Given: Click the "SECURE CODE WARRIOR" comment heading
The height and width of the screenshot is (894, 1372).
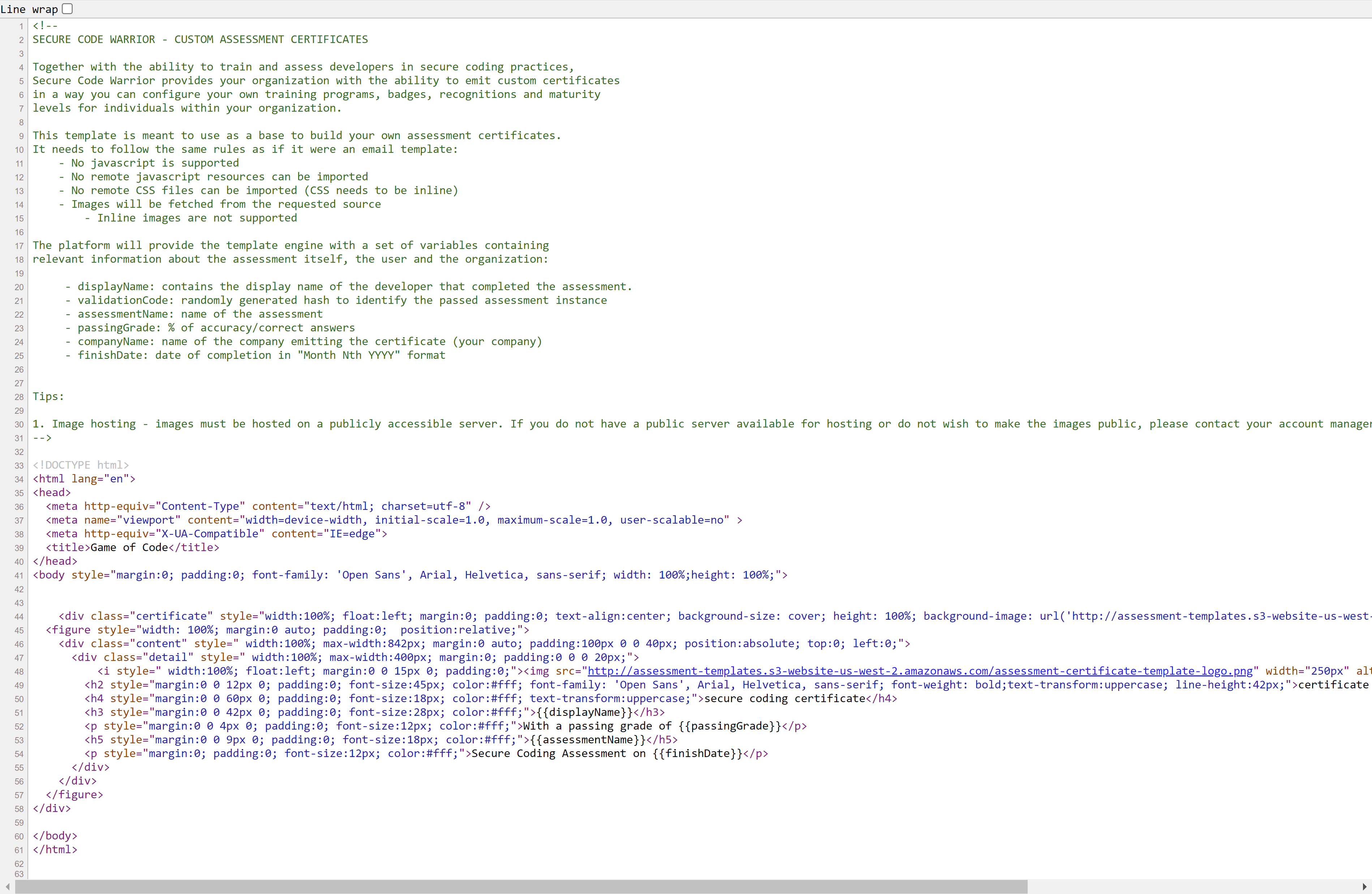Looking at the screenshot, I should point(93,40).
